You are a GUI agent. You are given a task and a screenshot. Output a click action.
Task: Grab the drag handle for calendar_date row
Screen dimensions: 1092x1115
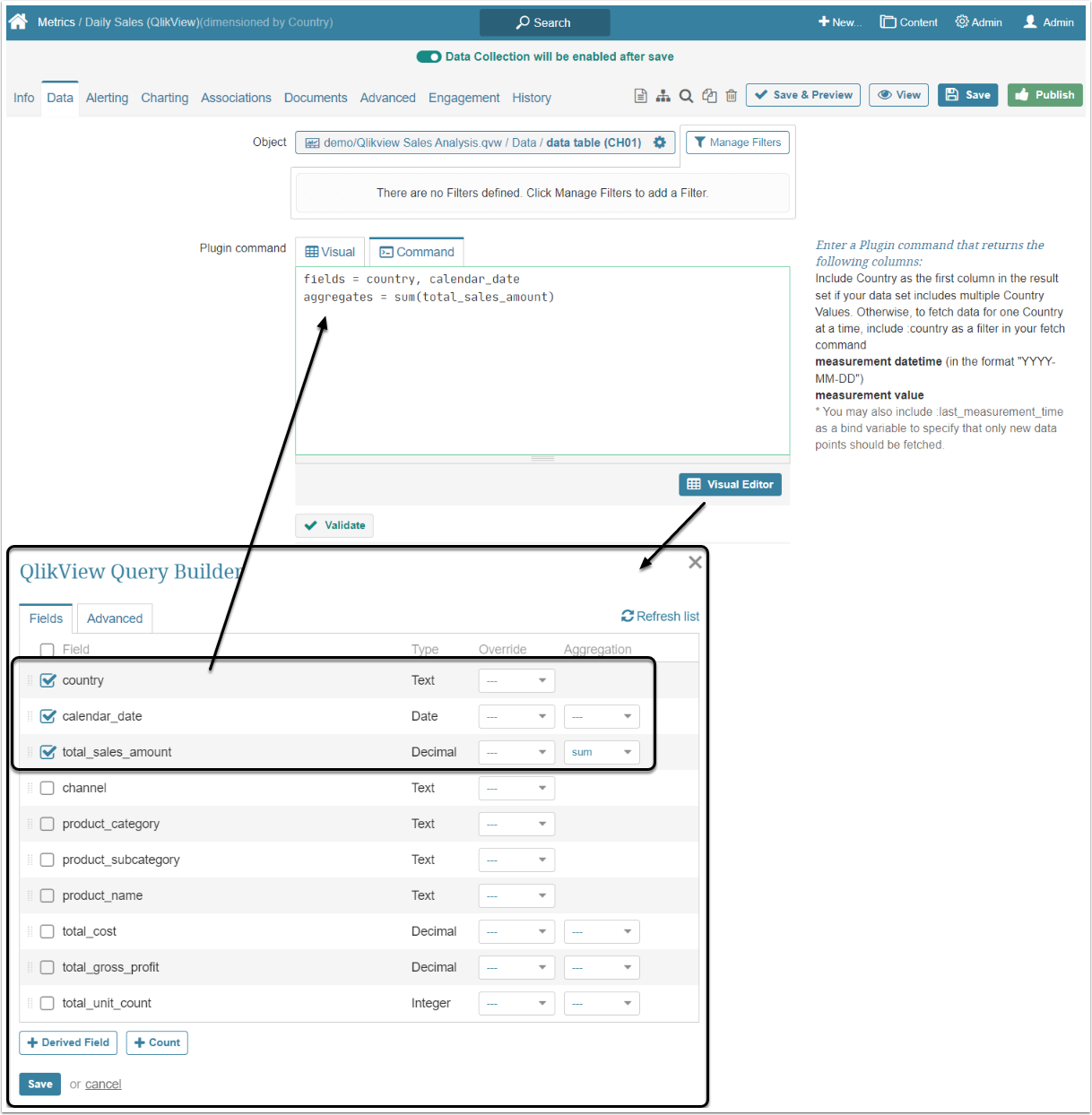coord(30,716)
